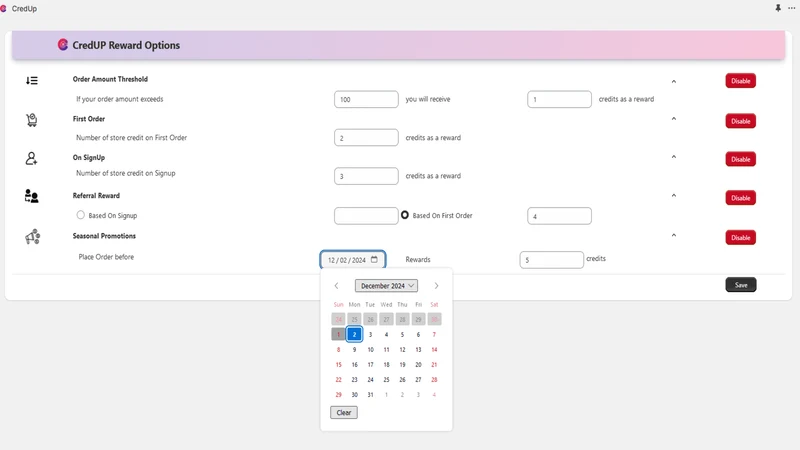This screenshot has height=450, width=800.
Task: Click the threshold credits field showing 1
Action: click(559, 99)
